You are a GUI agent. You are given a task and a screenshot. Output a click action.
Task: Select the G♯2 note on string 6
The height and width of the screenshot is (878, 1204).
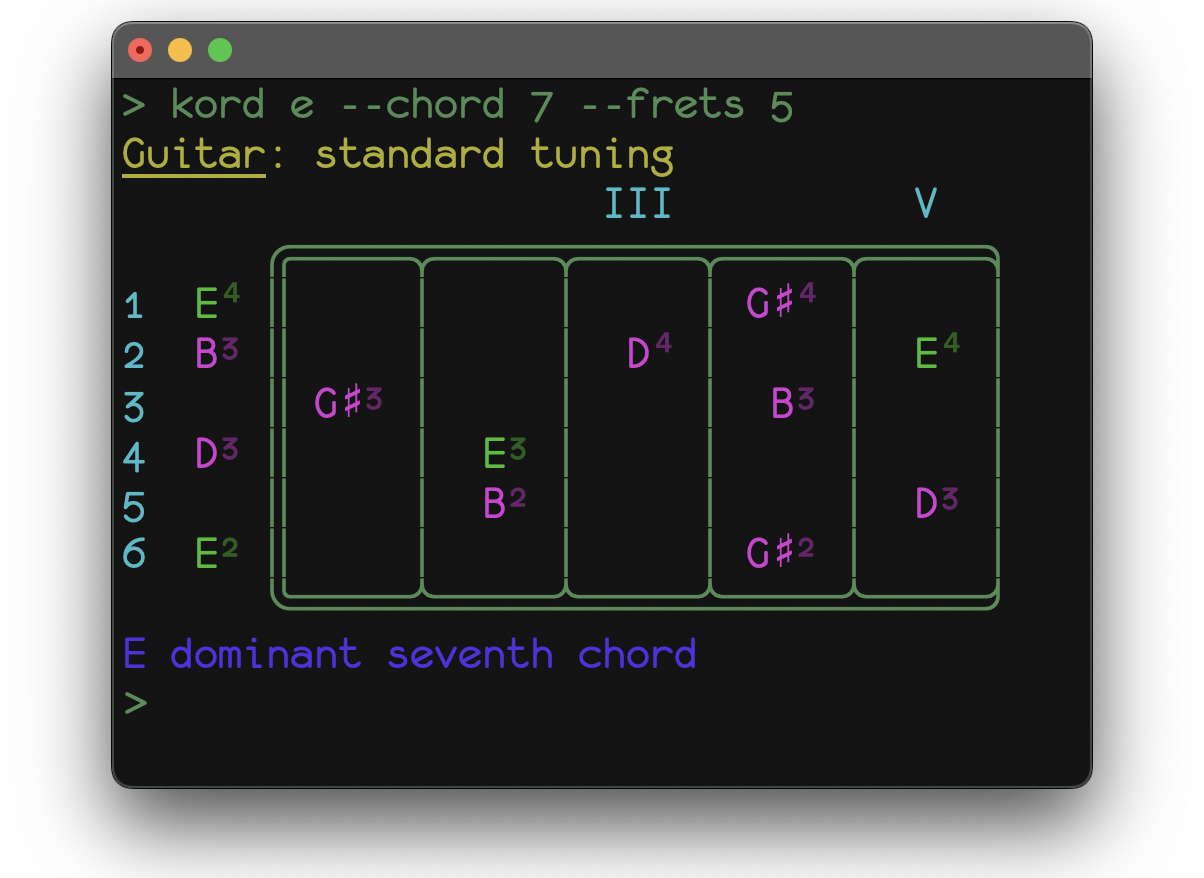click(781, 552)
